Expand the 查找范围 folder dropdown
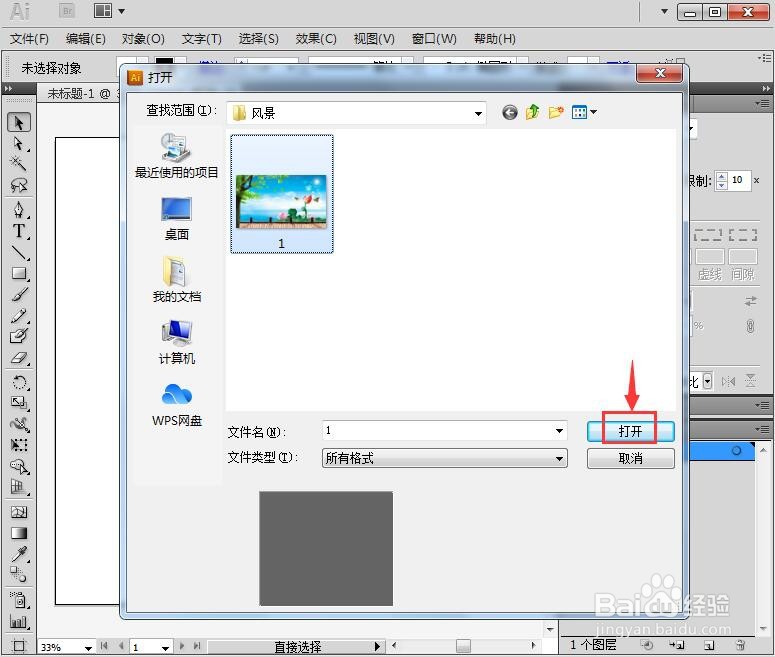The image size is (775, 657). (478, 114)
